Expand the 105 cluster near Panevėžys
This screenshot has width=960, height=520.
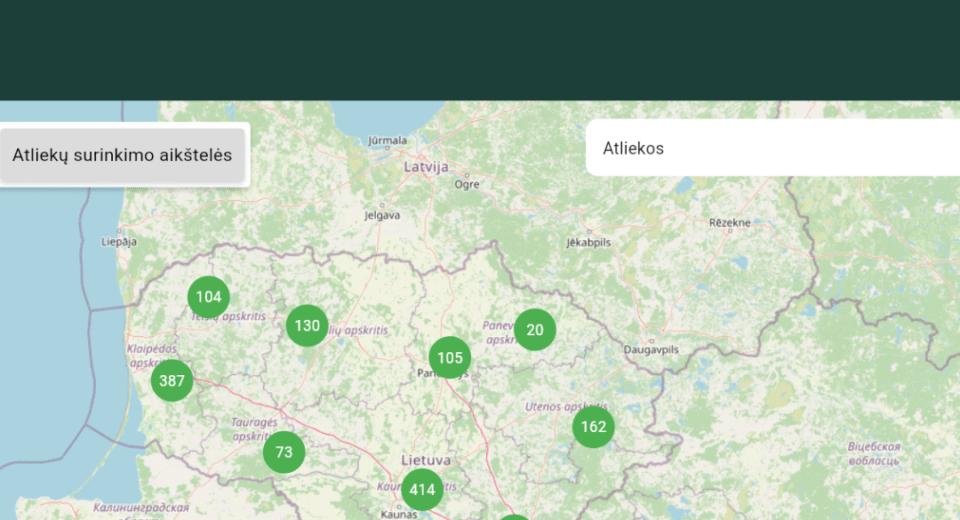coord(450,358)
